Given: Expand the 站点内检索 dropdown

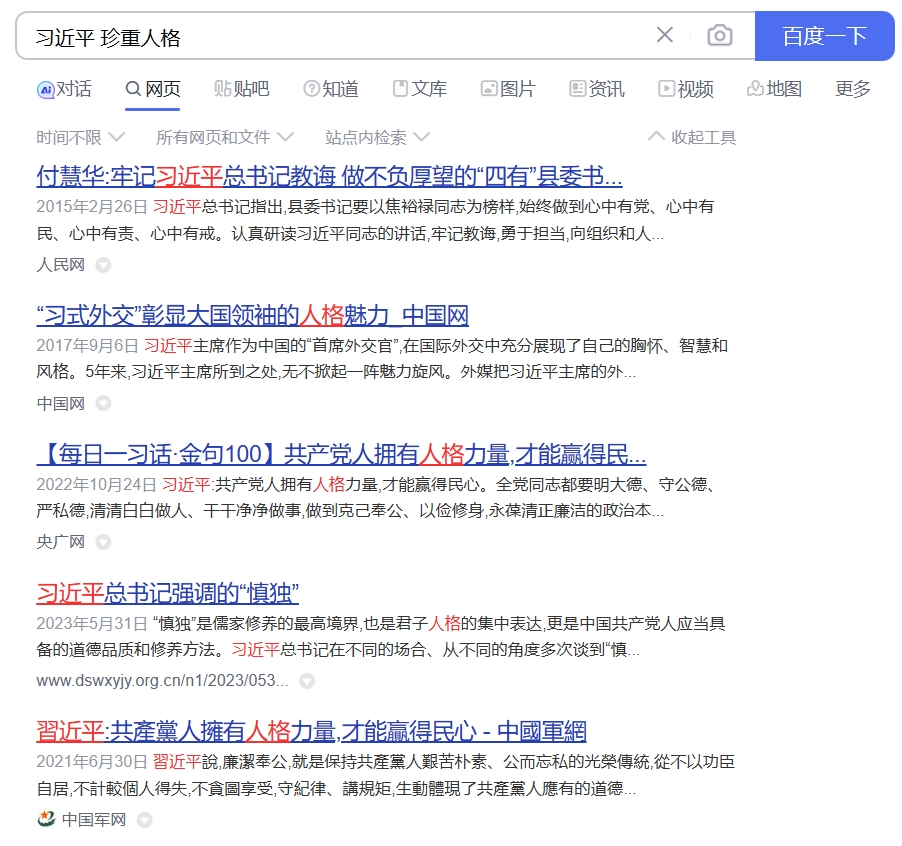Looking at the screenshot, I should point(377,137).
